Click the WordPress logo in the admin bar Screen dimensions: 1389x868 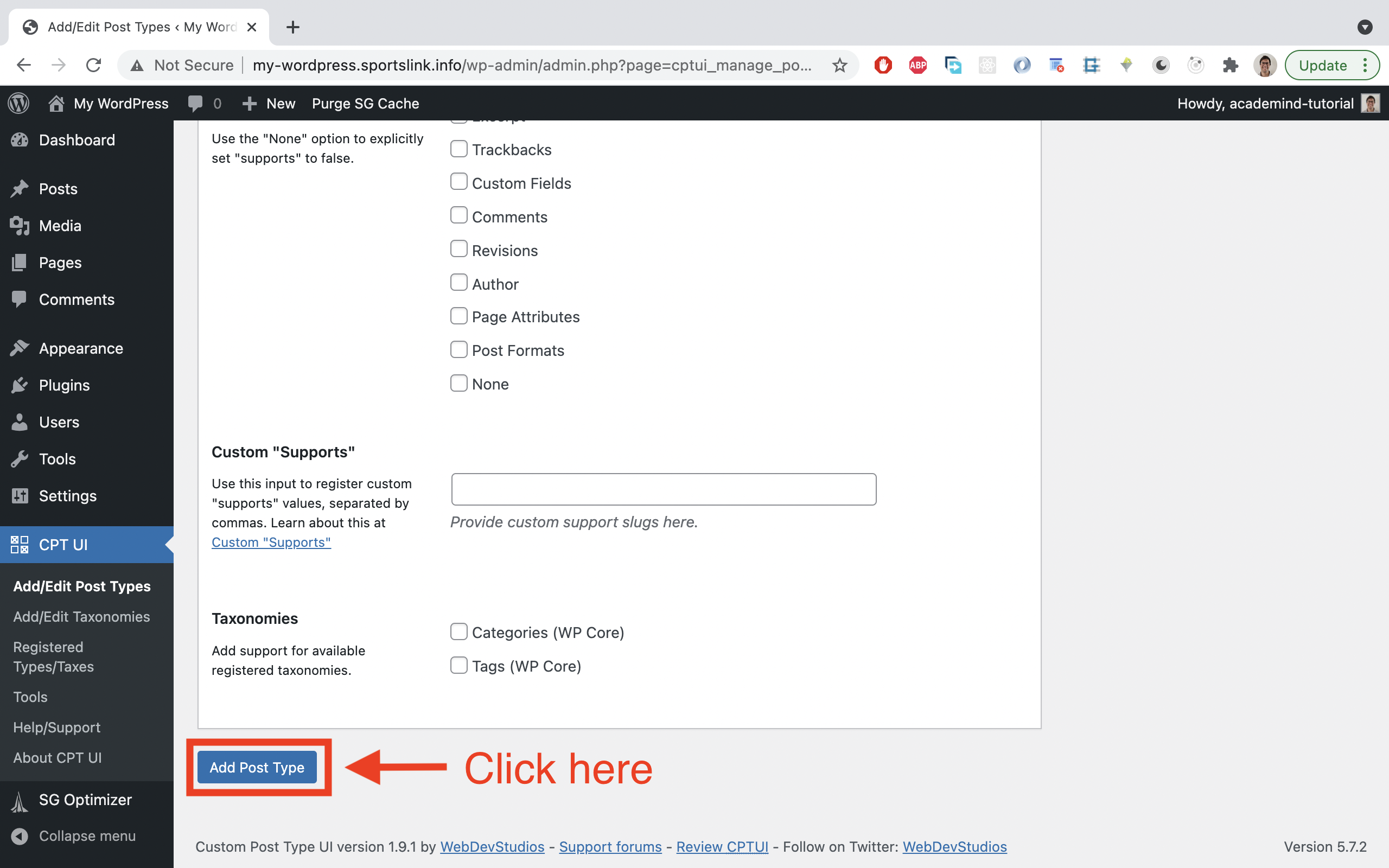18,103
